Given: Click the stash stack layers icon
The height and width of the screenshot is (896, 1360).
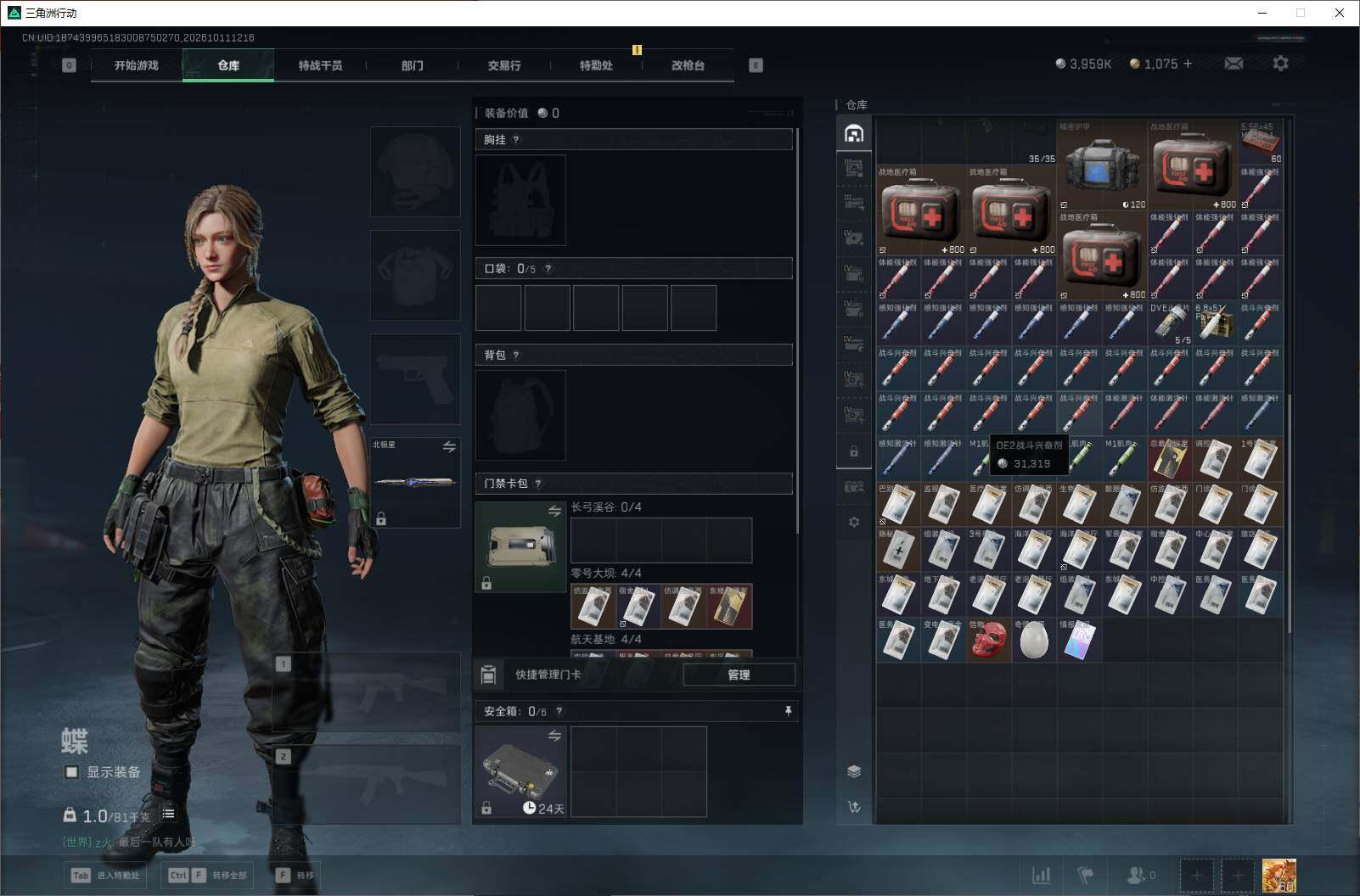Looking at the screenshot, I should click(854, 771).
